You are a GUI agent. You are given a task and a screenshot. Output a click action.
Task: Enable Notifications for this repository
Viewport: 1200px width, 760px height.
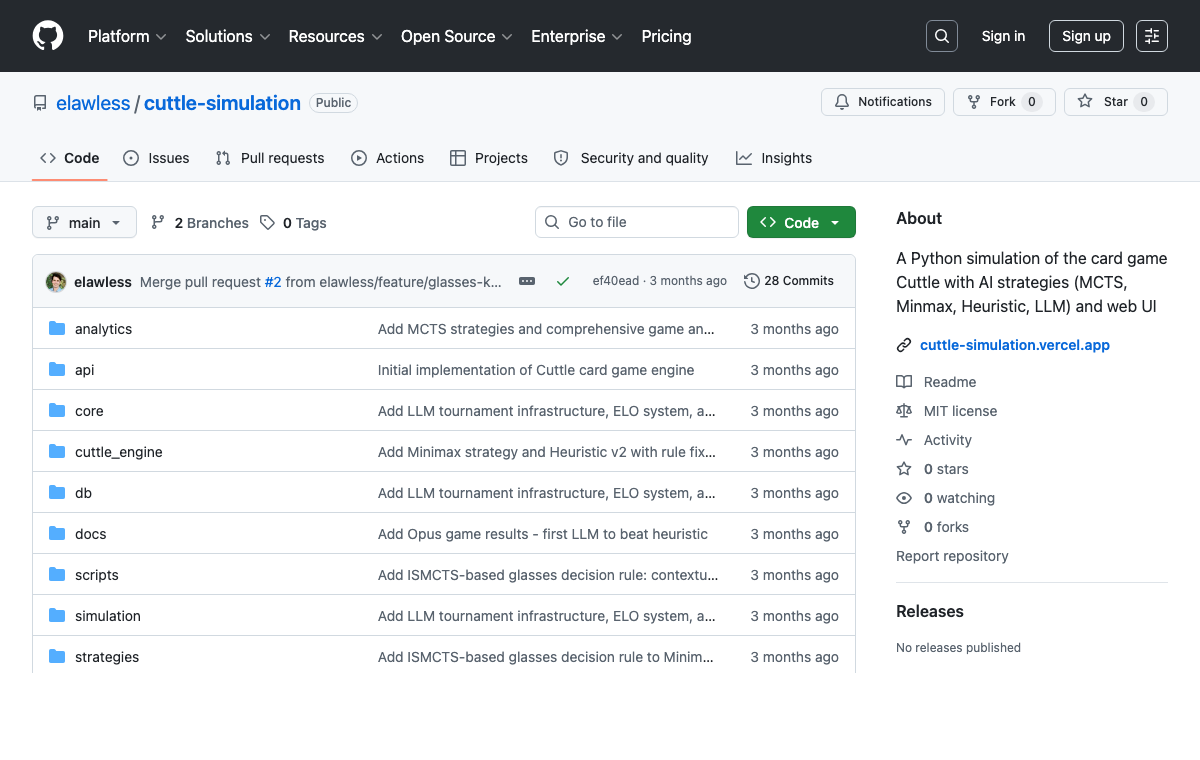tap(883, 102)
